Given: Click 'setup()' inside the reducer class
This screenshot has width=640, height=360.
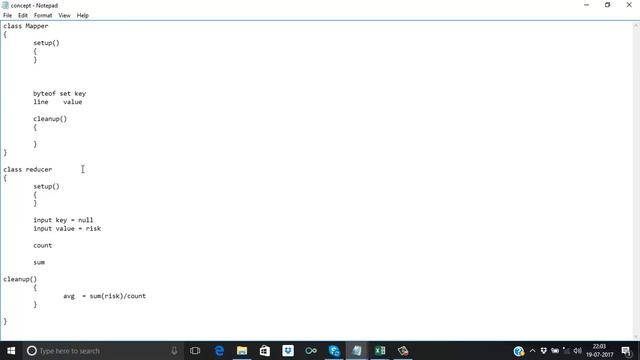Looking at the screenshot, I should coord(47,186).
